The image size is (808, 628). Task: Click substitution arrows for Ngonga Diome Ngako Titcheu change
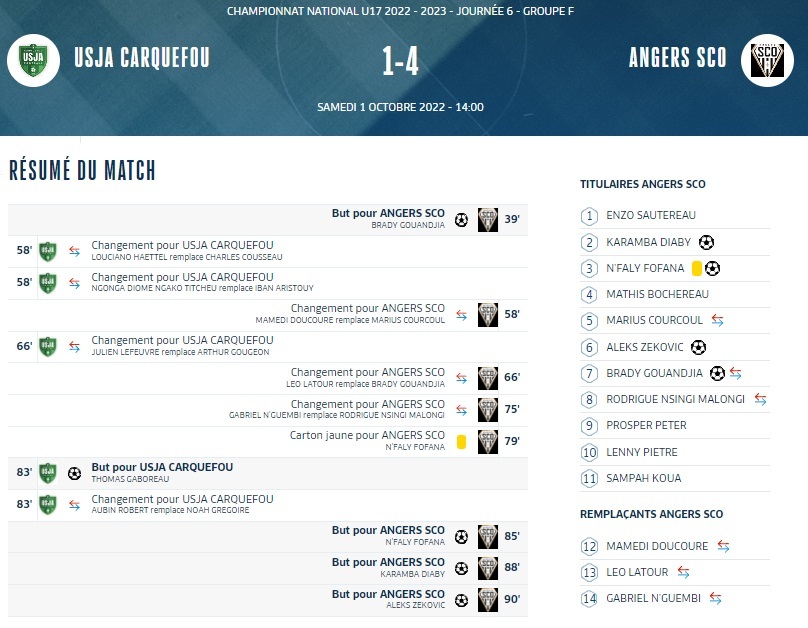click(75, 283)
